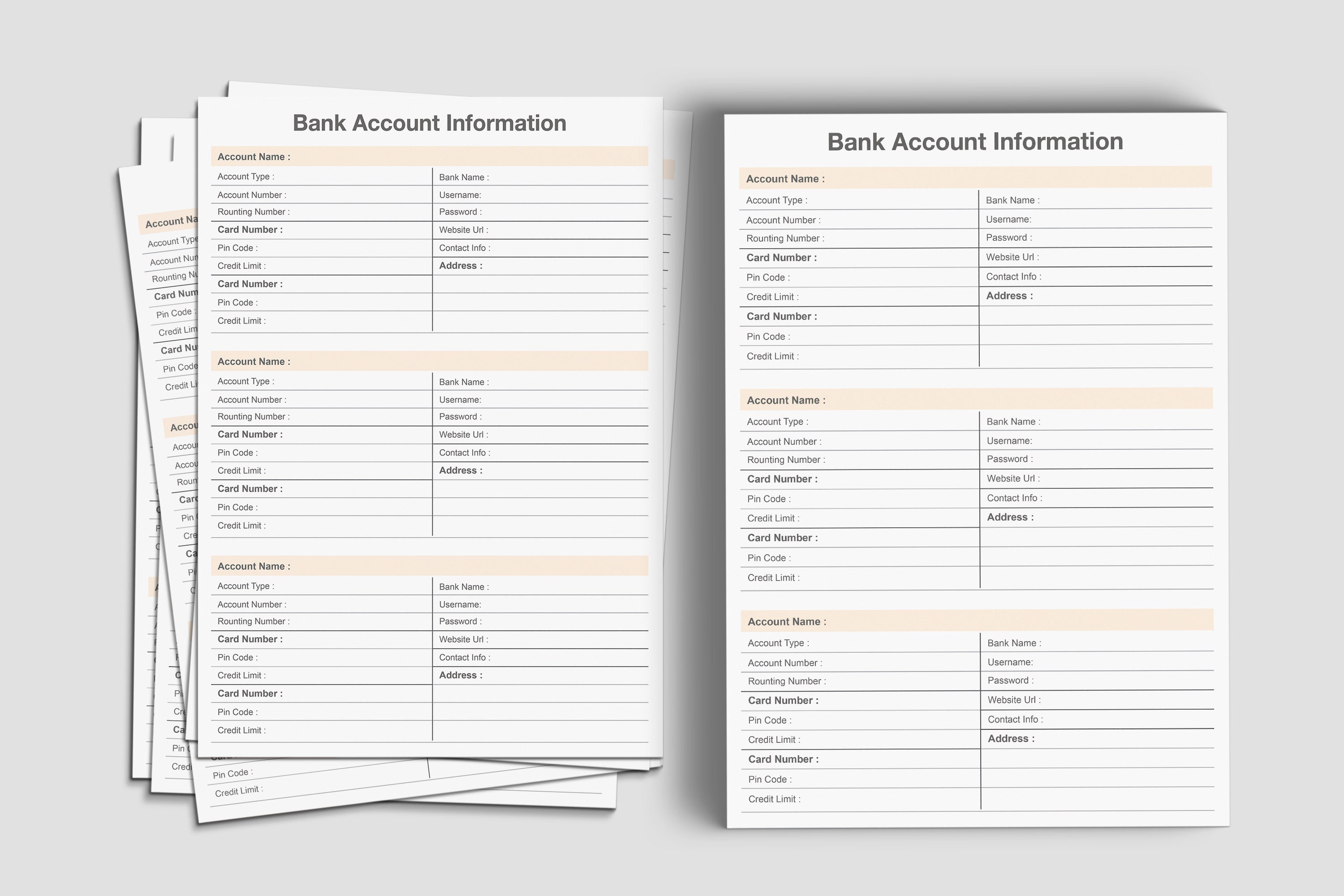Click the first Card Number label on right sheet
The image size is (1344, 896).
(x=782, y=258)
